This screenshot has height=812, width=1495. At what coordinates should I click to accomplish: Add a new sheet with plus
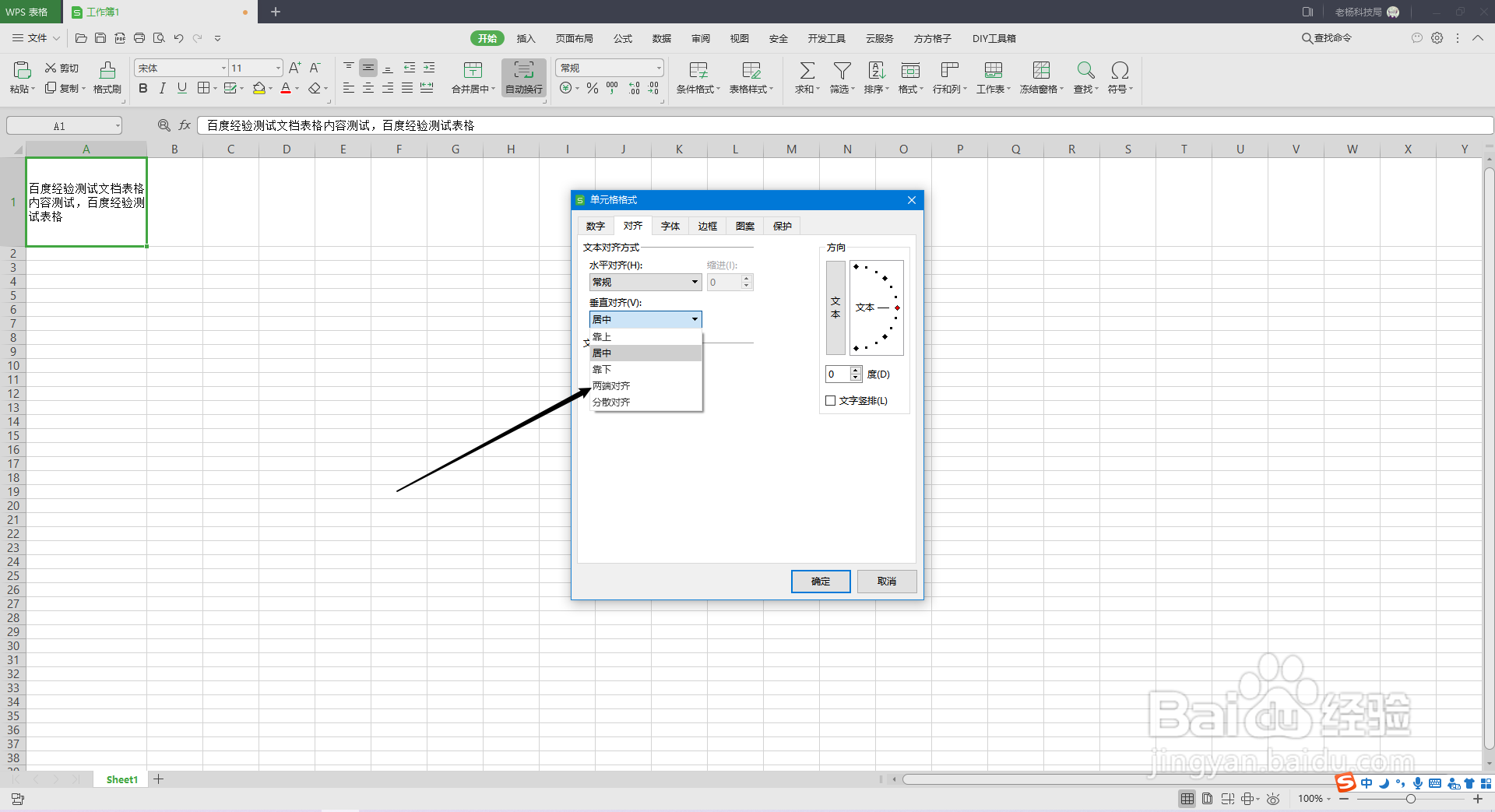[x=158, y=779]
